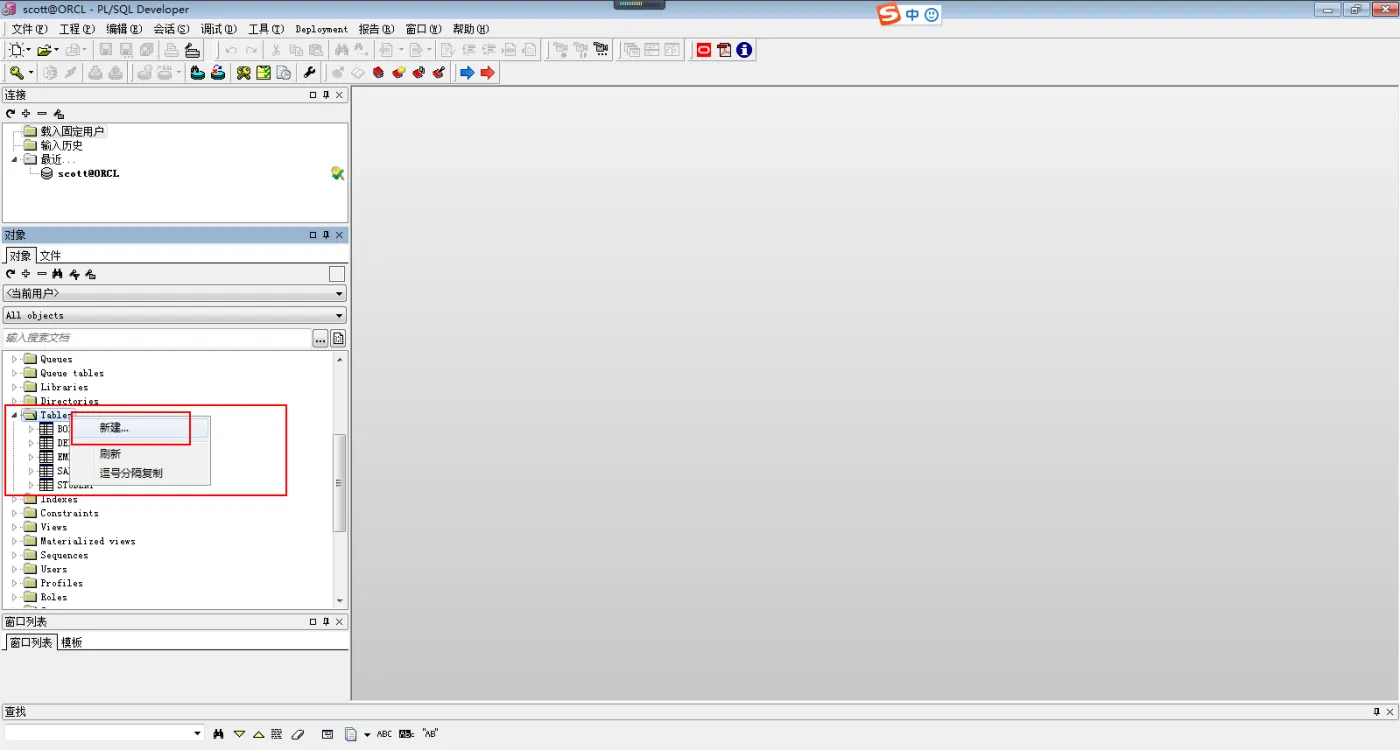The image size is (1400, 750).
Task: Click binoculars icon in the find bar
Action: 218,734
